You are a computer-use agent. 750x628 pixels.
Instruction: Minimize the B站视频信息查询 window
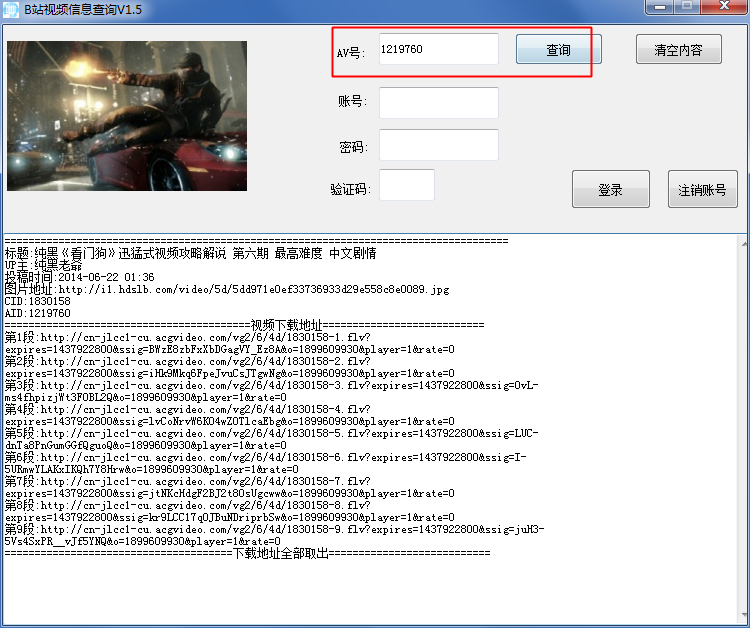point(660,6)
